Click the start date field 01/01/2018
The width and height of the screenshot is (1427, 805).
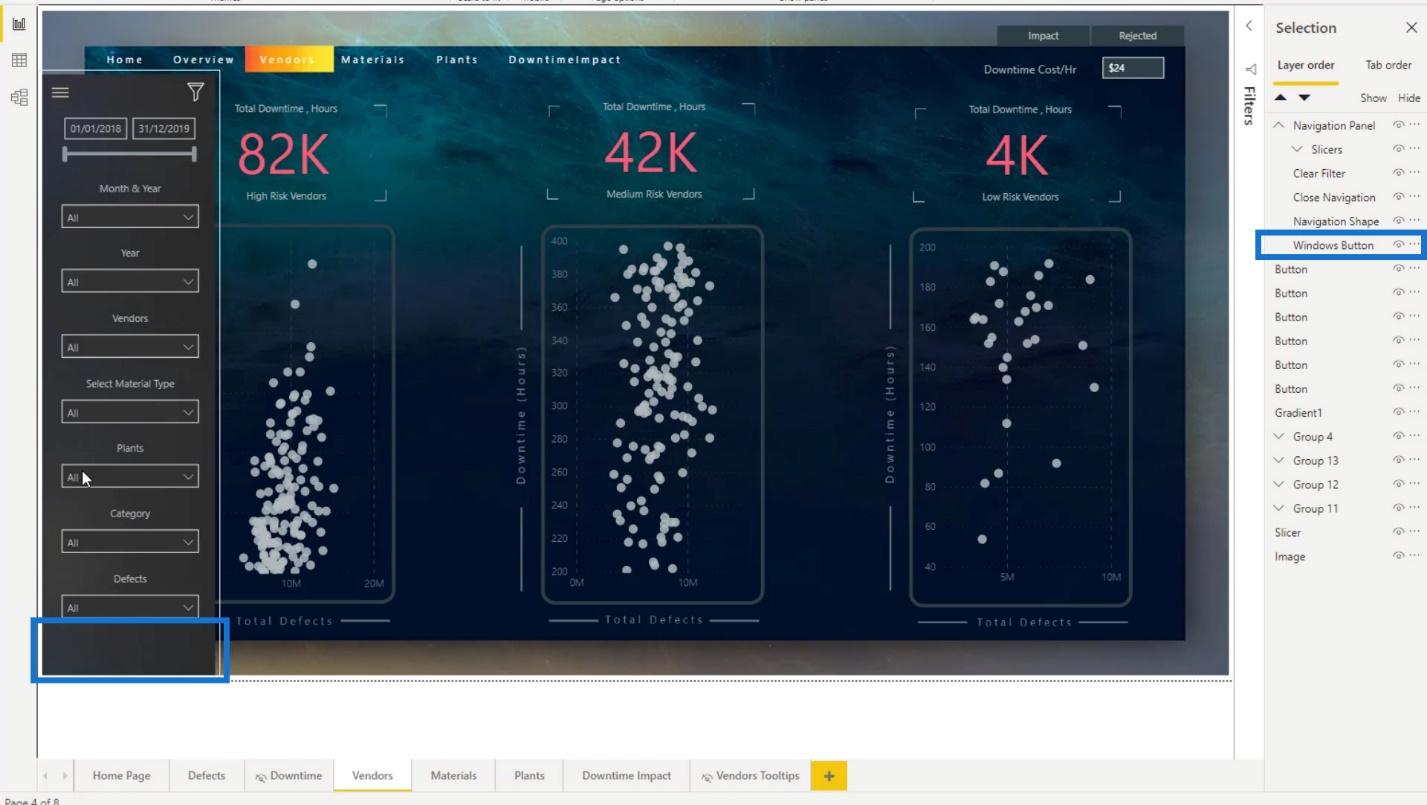pyautogui.click(x=96, y=129)
